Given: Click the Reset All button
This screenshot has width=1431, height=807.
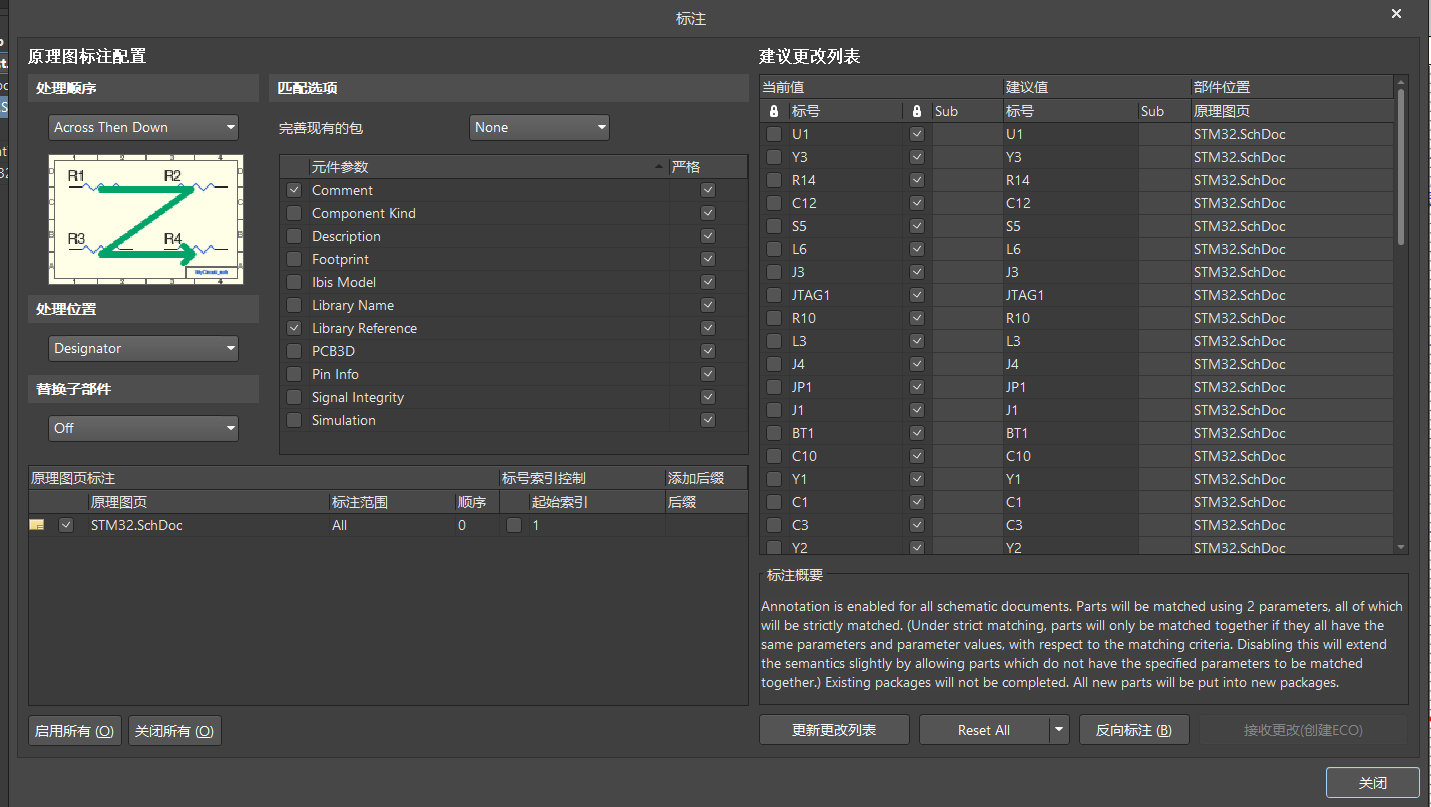Looking at the screenshot, I should pos(984,730).
